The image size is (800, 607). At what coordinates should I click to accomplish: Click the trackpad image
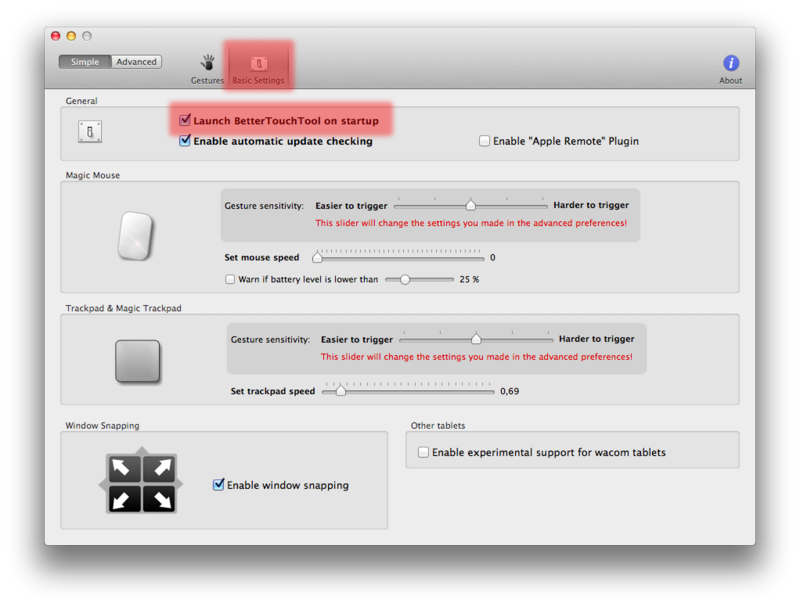[x=137, y=361]
